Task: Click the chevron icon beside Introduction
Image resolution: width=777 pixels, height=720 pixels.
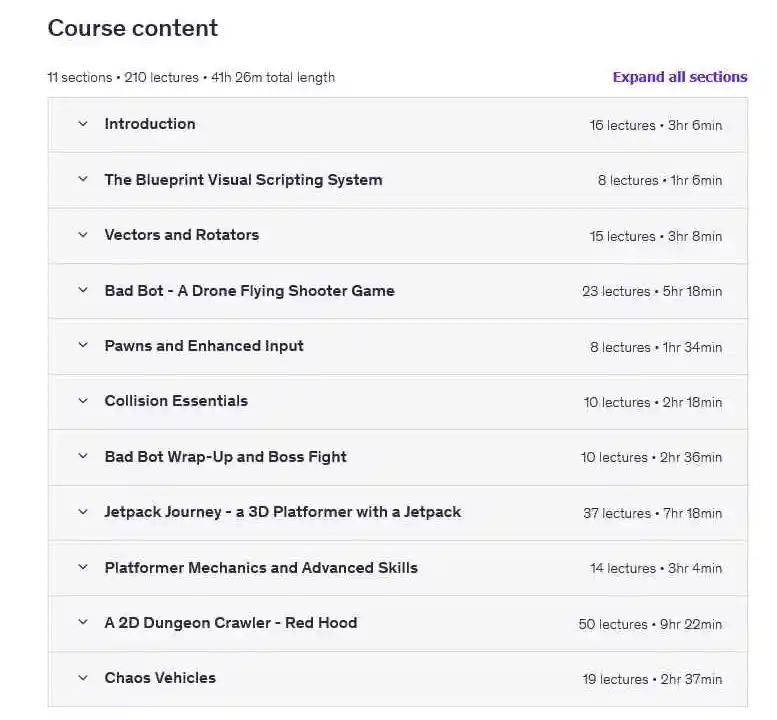Action: [83, 124]
